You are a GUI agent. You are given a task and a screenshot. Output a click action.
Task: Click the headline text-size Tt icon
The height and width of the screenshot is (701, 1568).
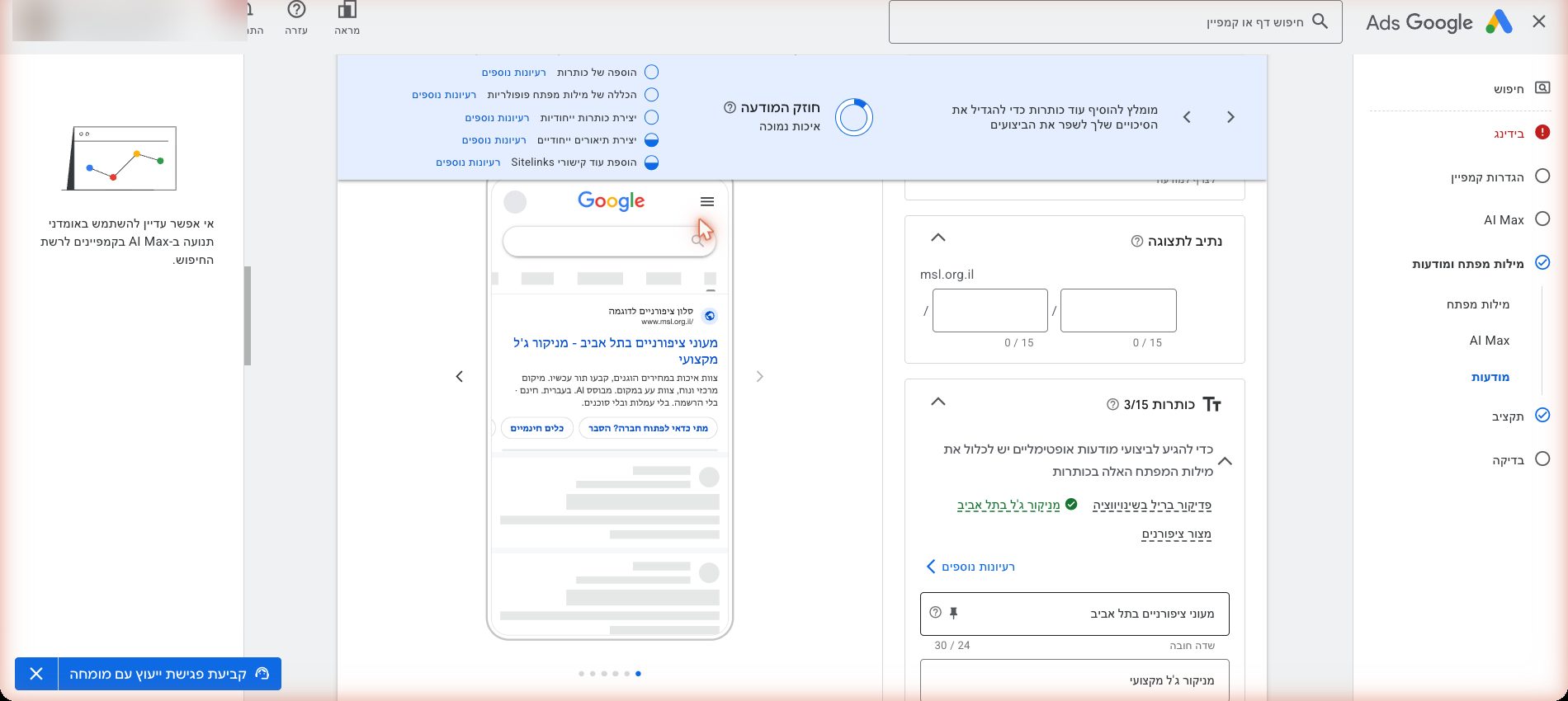1211,404
